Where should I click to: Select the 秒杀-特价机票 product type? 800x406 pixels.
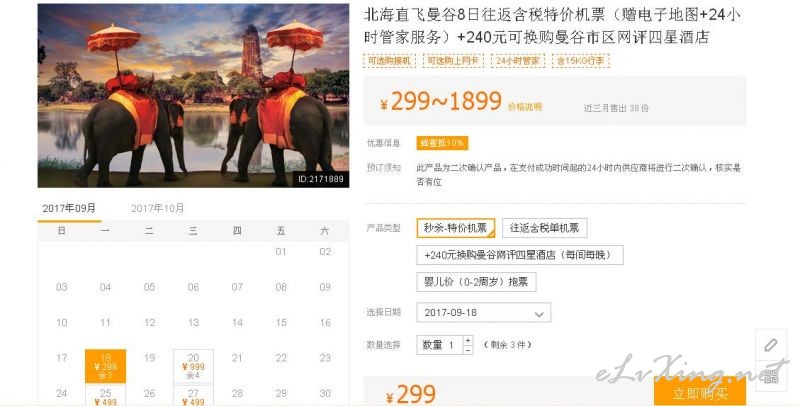[456, 228]
